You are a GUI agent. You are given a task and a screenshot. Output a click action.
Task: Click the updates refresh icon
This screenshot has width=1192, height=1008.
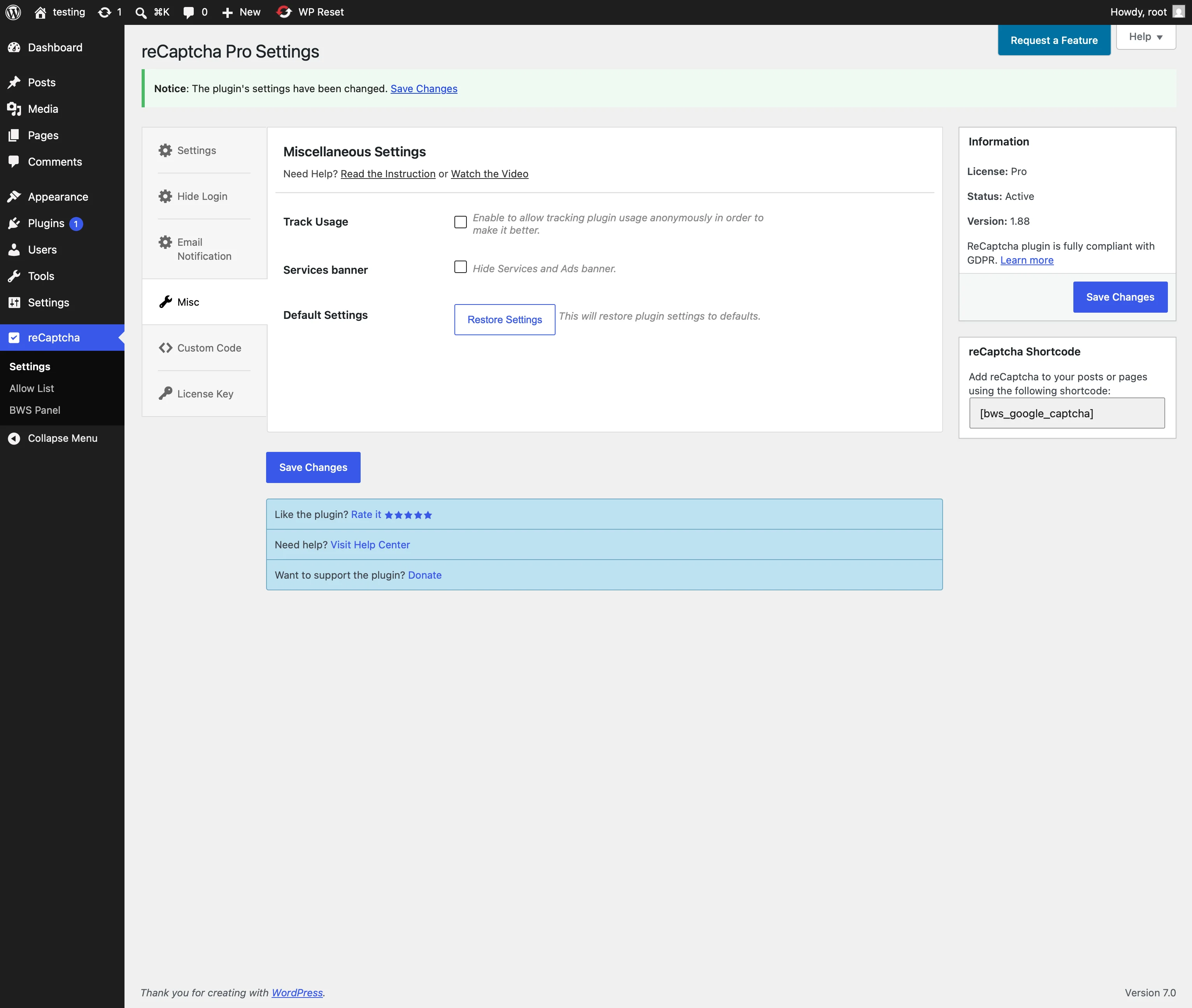coord(104,12)
